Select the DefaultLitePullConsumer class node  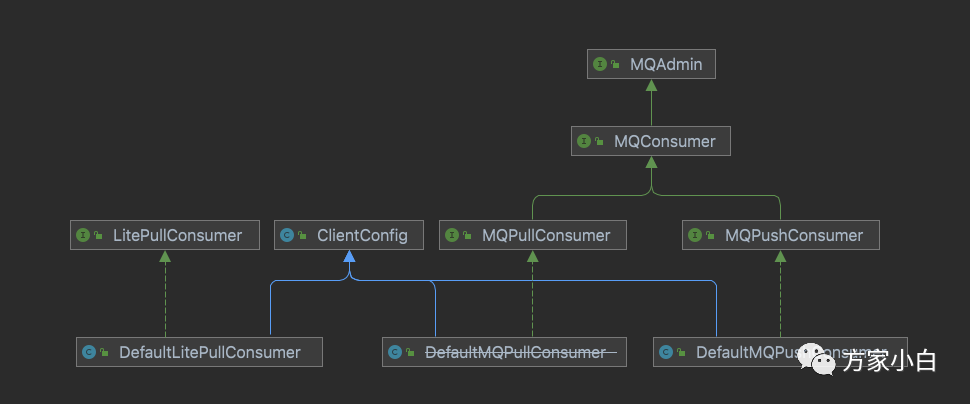pyautogui.click(x=199, y=352)
